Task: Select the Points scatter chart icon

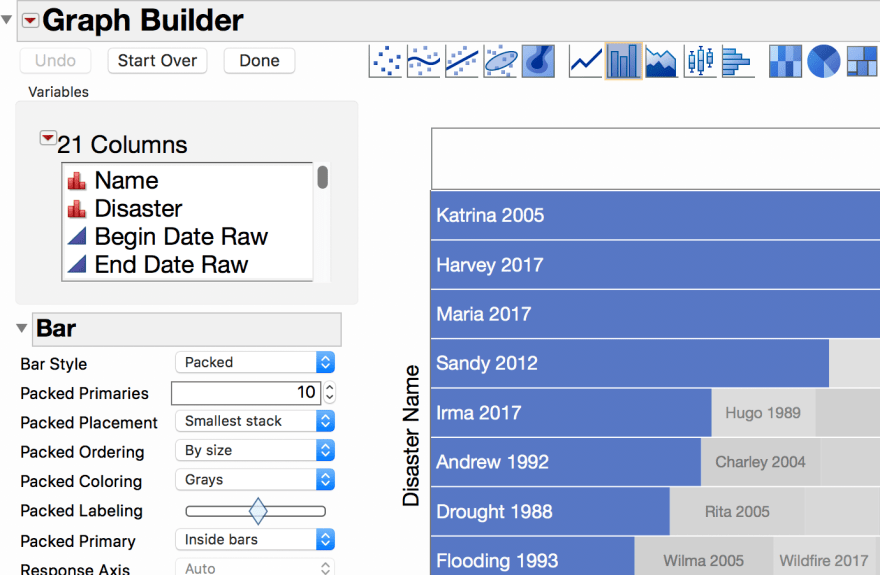Action: pyautogui.click(x=386, y=62)
